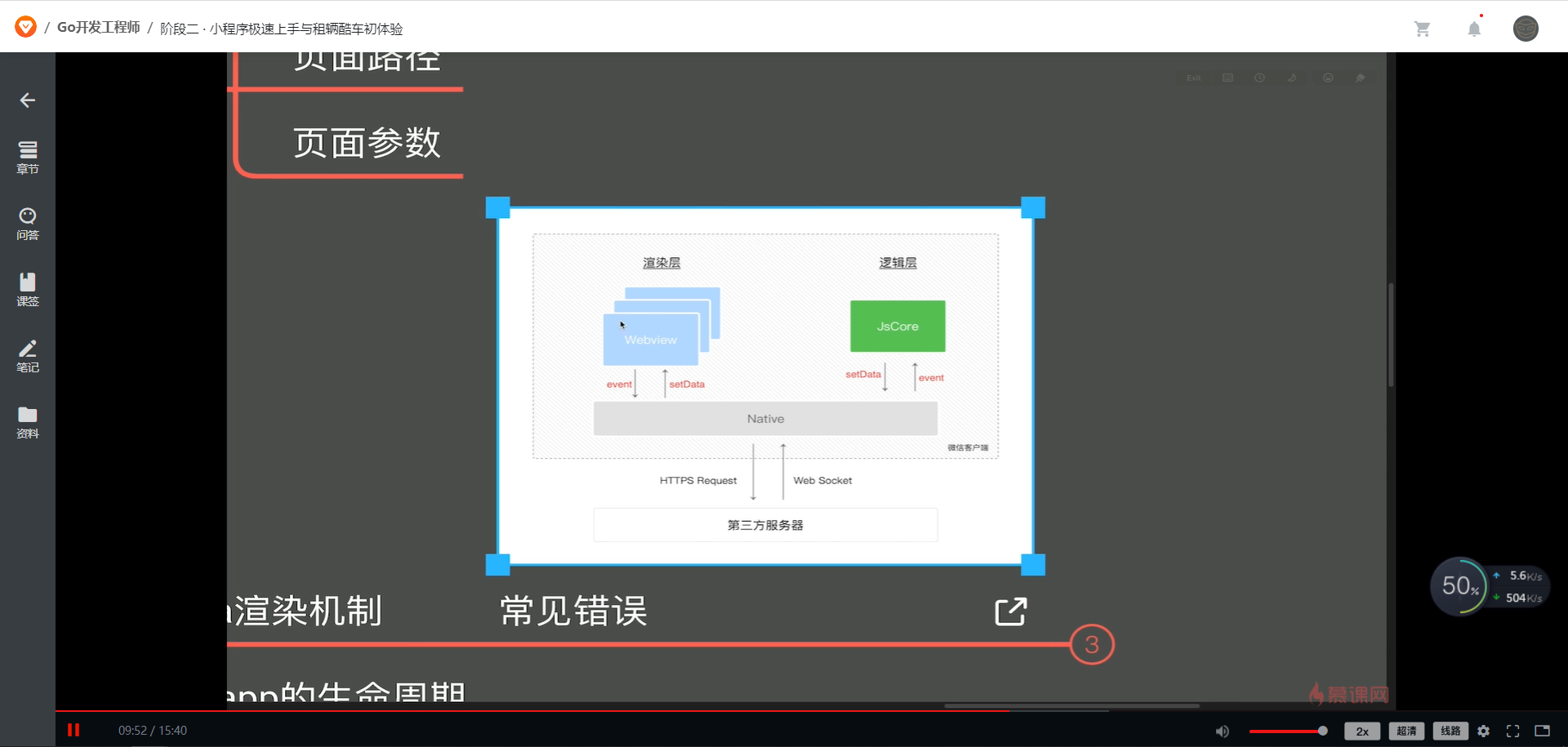Open the 课签 bookmarks panel

point(27,289)
